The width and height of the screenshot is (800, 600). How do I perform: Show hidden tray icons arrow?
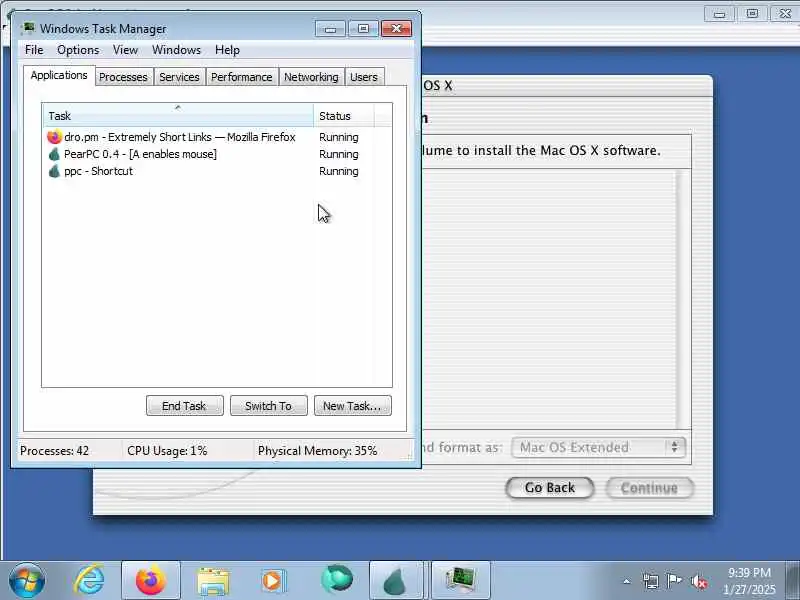[x=627, y=581]
